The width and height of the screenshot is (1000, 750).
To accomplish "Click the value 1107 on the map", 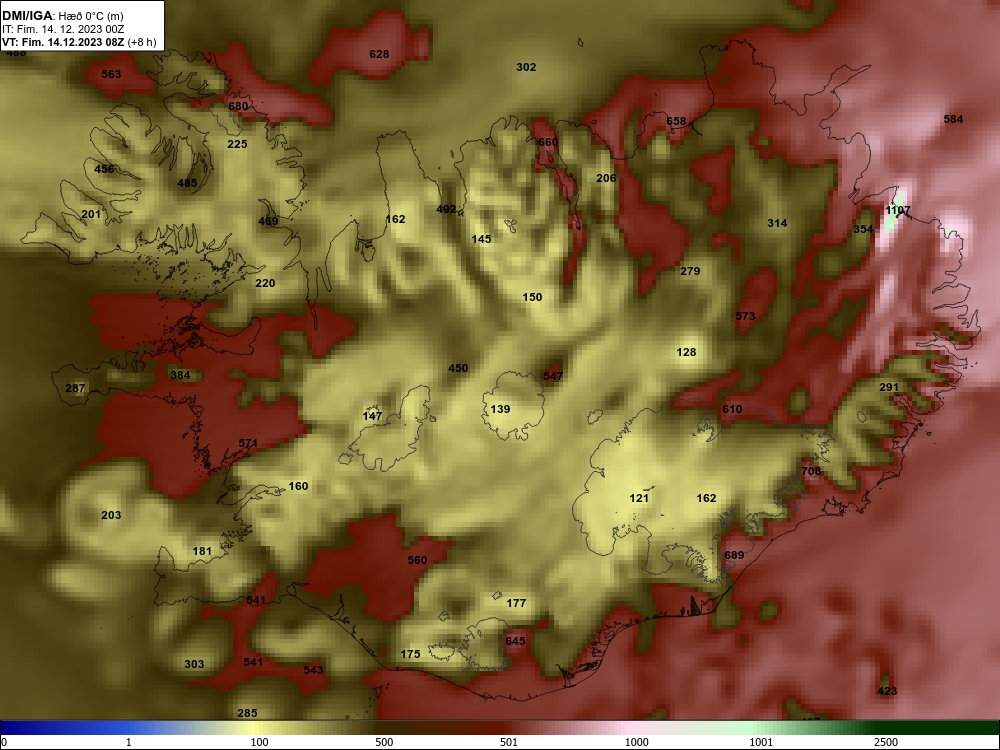I will pyautogui.click(x=898, y=210).
